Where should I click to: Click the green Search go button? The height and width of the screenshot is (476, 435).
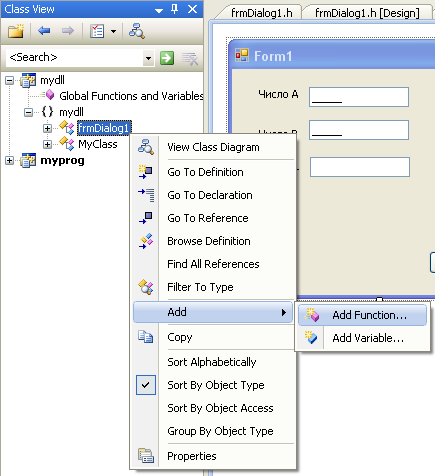coord(167,58)
